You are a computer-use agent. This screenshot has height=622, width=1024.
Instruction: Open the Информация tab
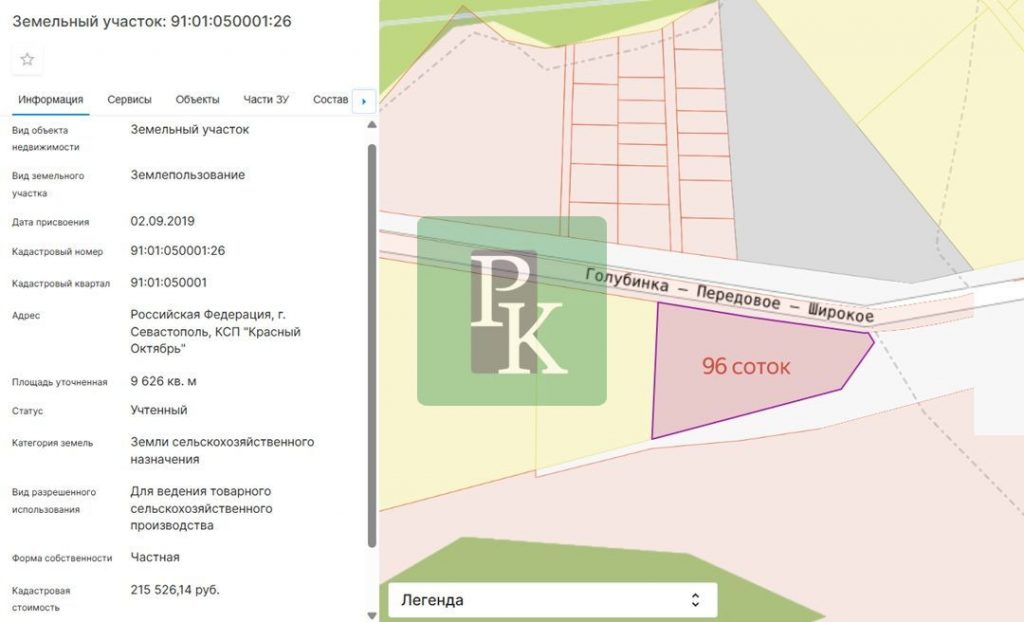pyautogui.click(x=50, y=100)
